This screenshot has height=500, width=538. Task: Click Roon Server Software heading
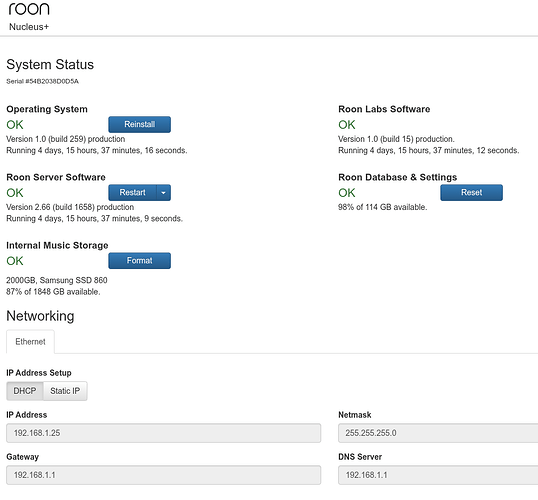56,177
